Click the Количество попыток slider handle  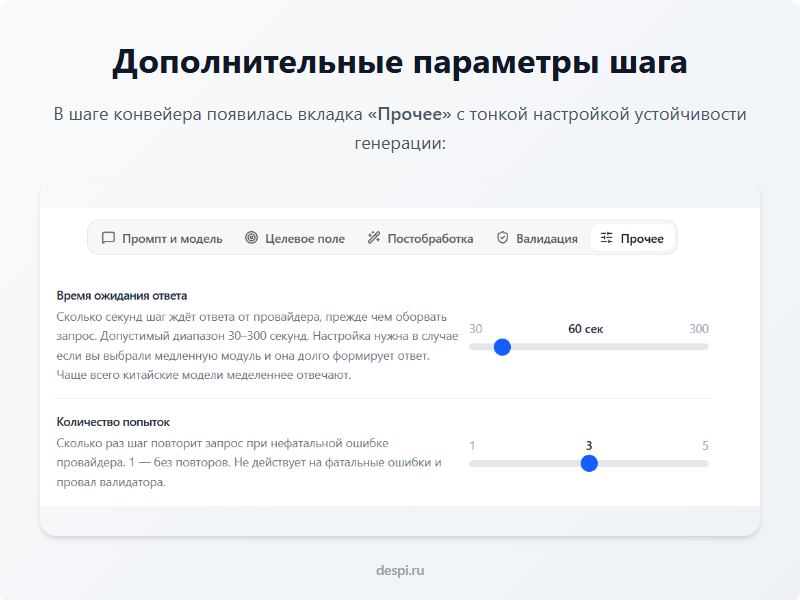[x=589, y=464]
